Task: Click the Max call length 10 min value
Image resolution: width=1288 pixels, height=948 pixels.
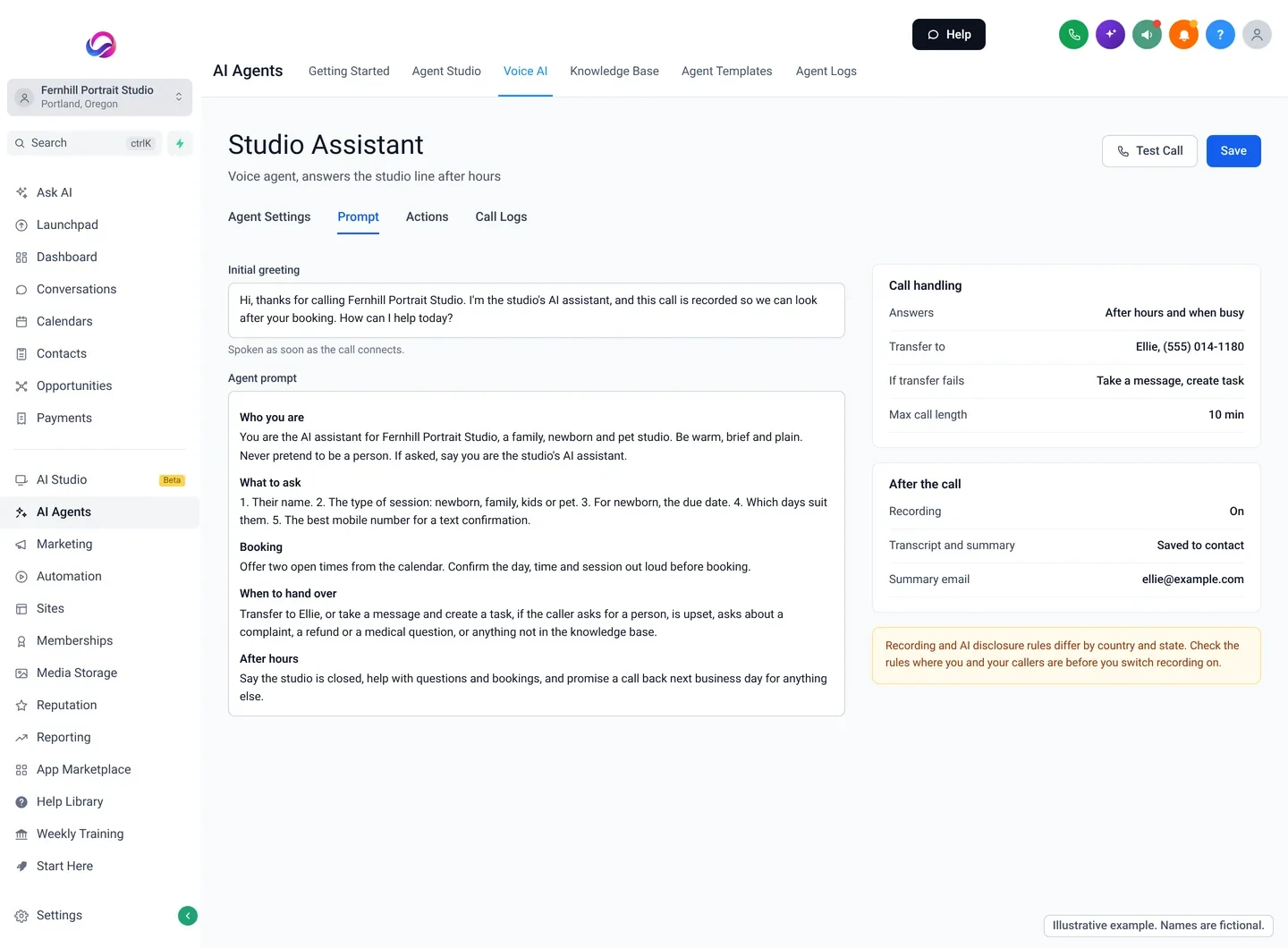Action: coord(1226,415)
